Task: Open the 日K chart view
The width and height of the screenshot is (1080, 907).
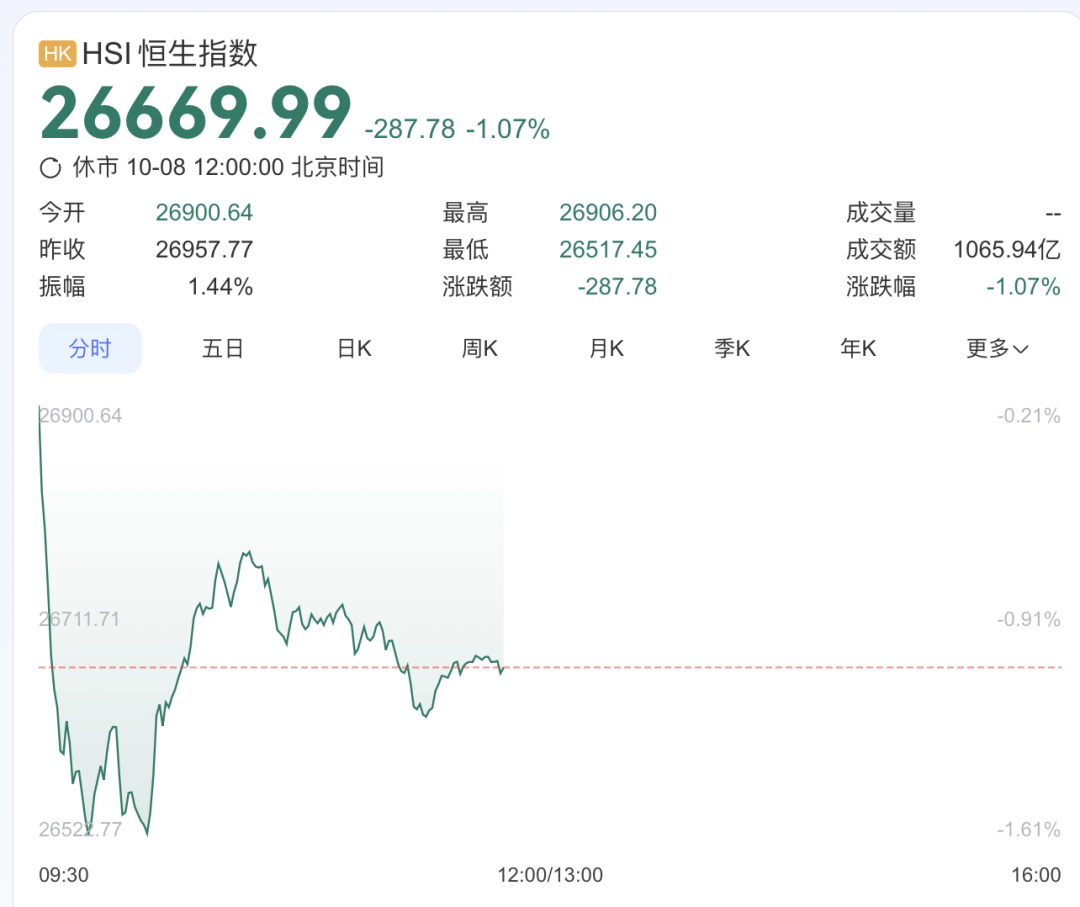Action: point(354,348)
